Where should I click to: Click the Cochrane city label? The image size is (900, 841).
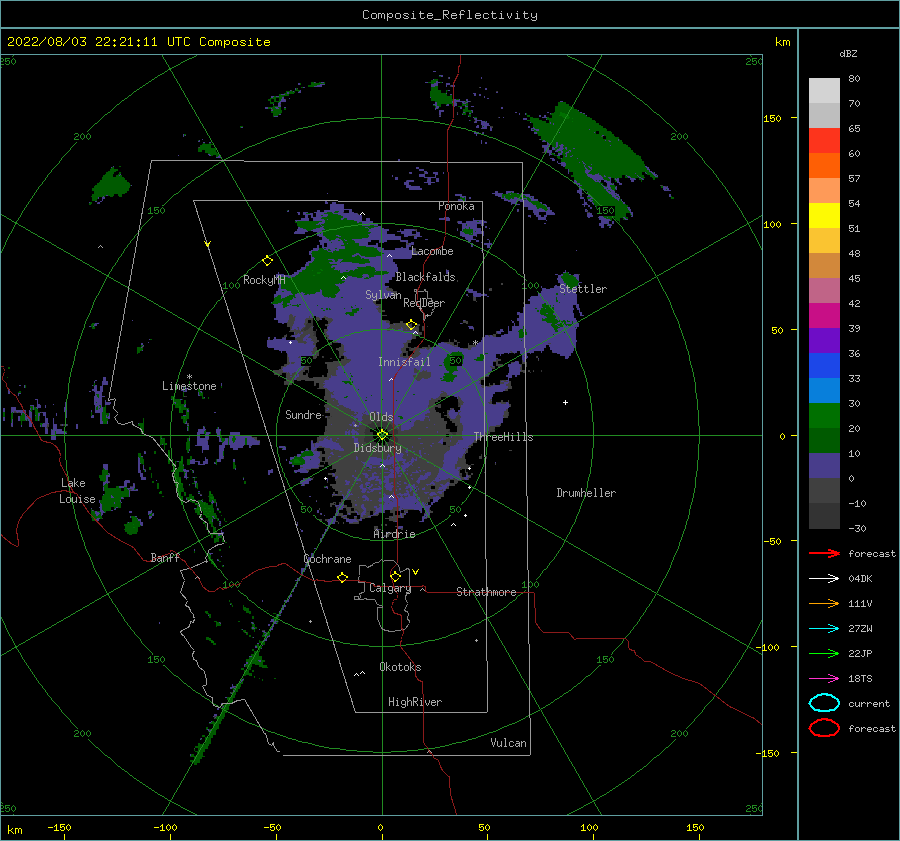[x=327, y=559]
